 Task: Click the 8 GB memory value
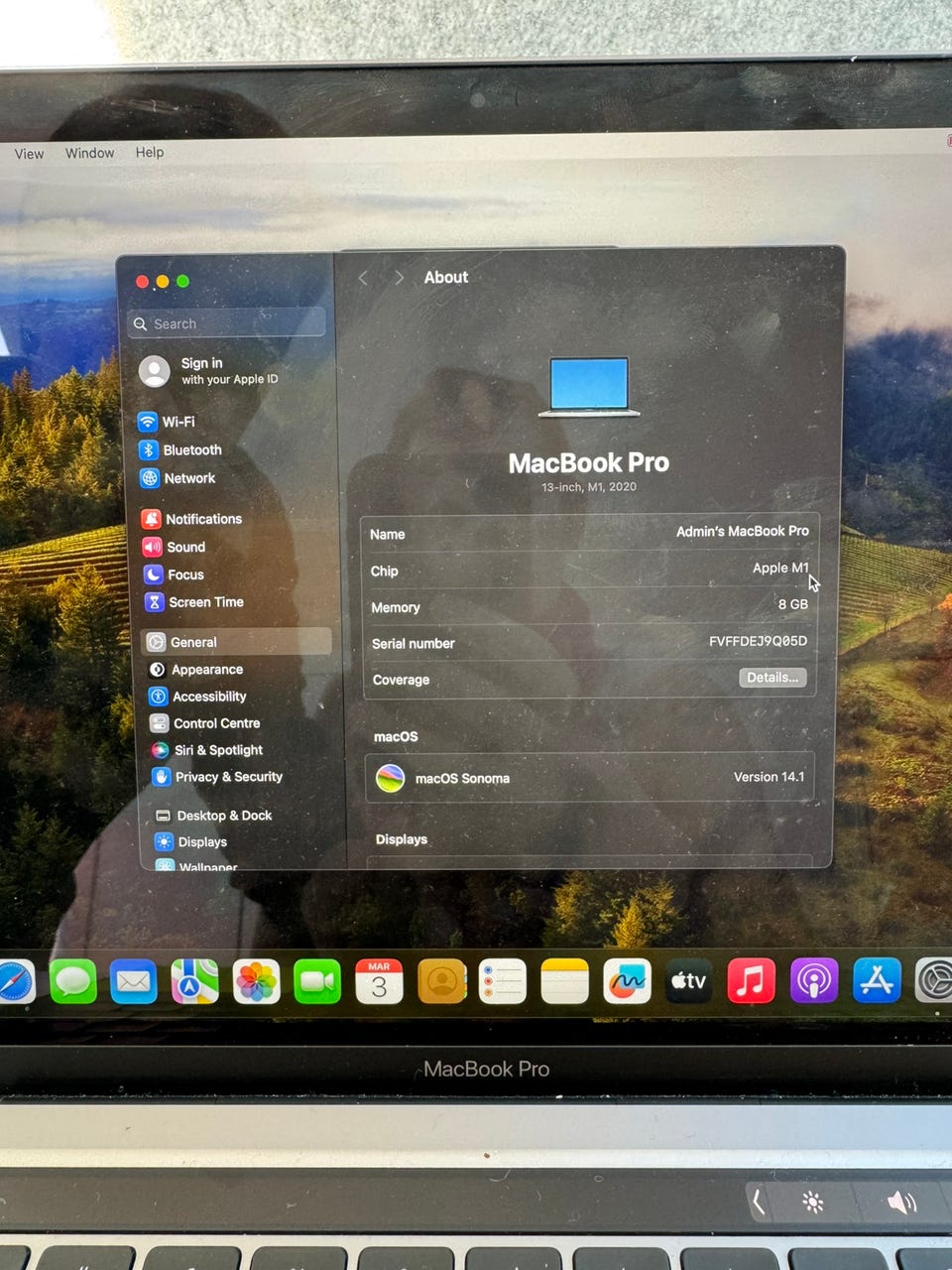point(792,604)
